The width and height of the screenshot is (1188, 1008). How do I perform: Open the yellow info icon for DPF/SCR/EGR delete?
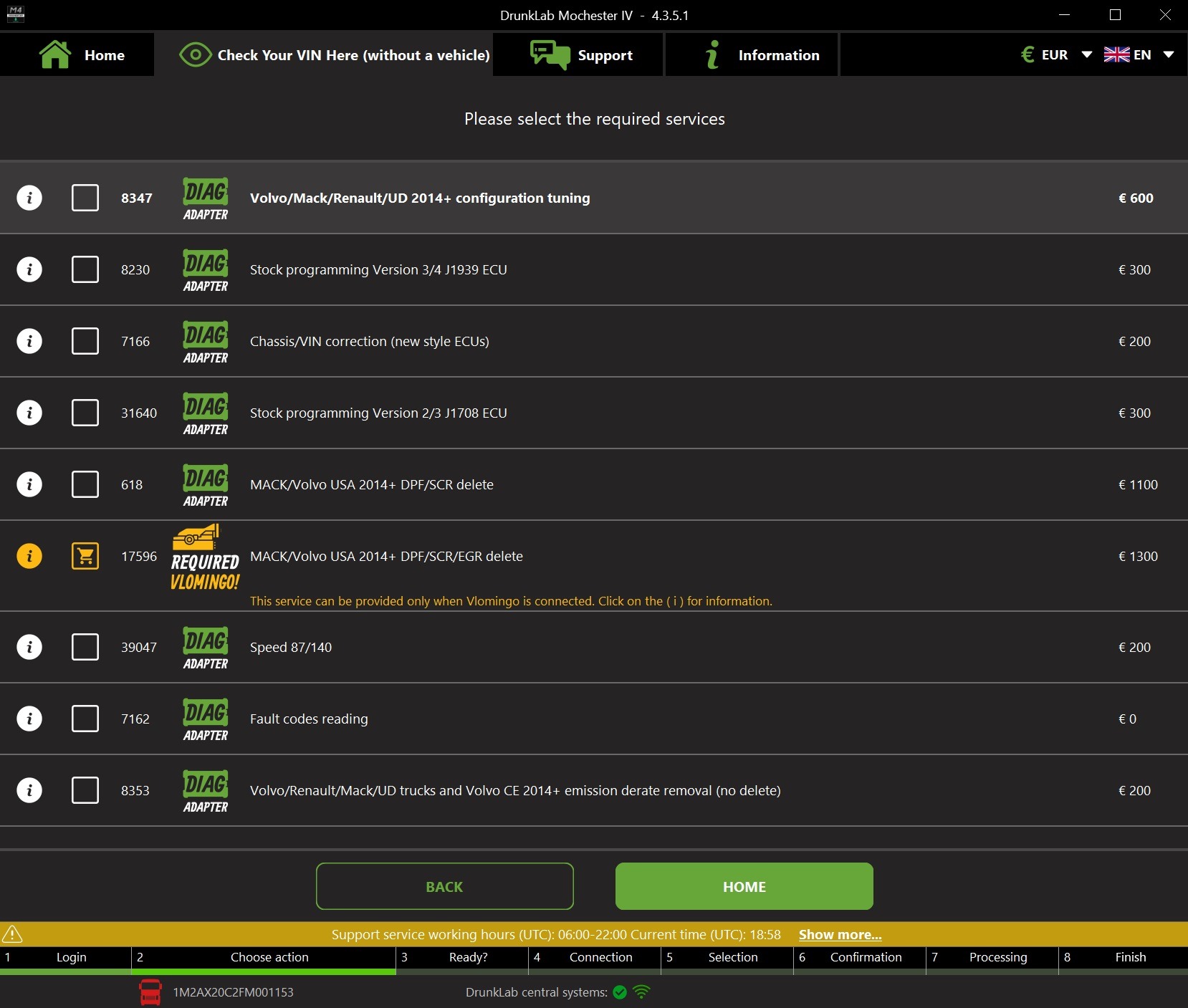pyautogui.click(x=29, y=556)
